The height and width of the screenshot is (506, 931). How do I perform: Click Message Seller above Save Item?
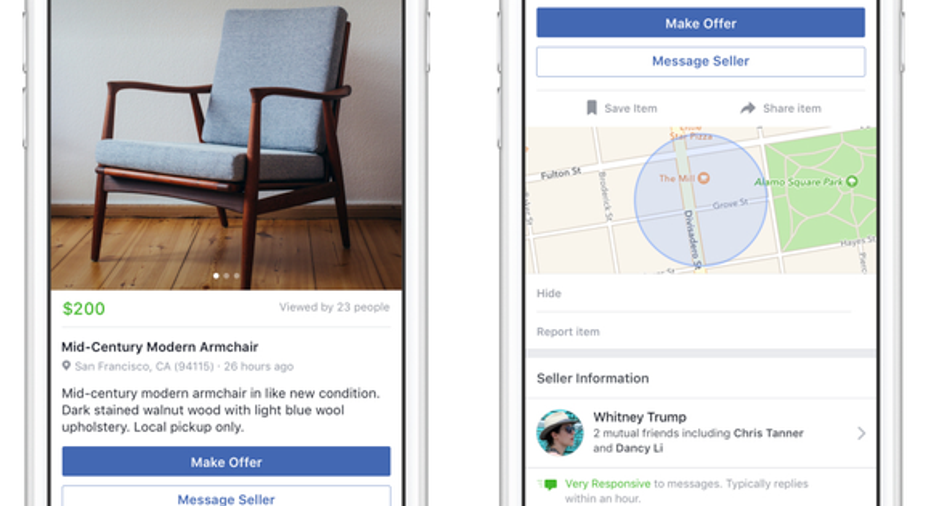701,61
